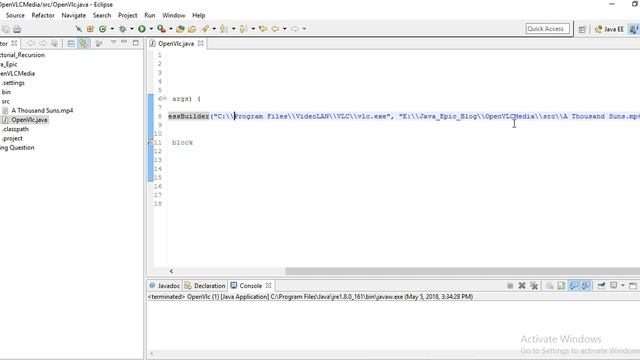Open the Project menu
This screenshot has width=640, height=360.
pyautogui.click(x=127, y=15)
